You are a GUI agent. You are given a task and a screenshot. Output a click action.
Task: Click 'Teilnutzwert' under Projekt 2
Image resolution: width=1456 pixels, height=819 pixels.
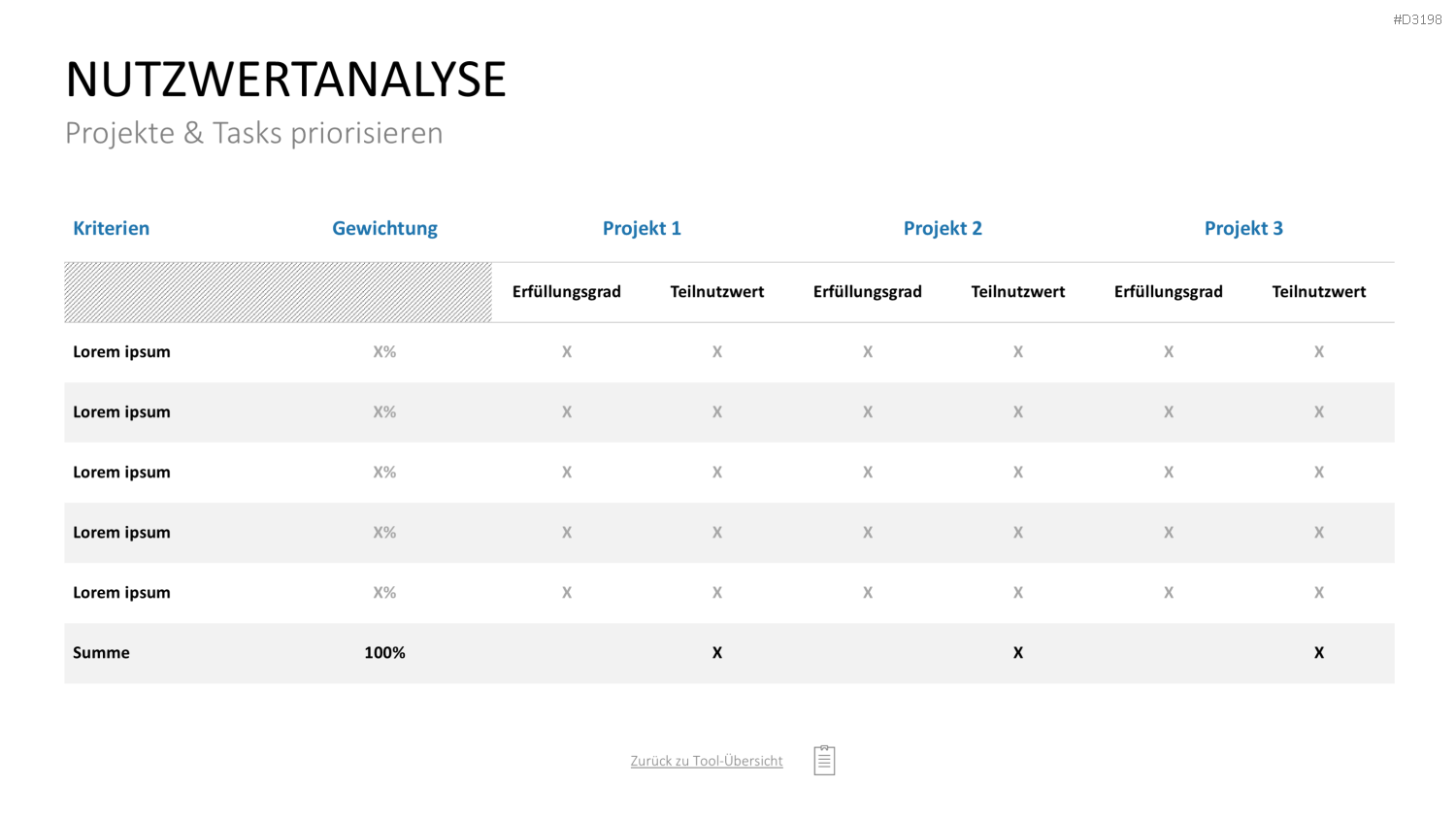tap(1018, 292)
